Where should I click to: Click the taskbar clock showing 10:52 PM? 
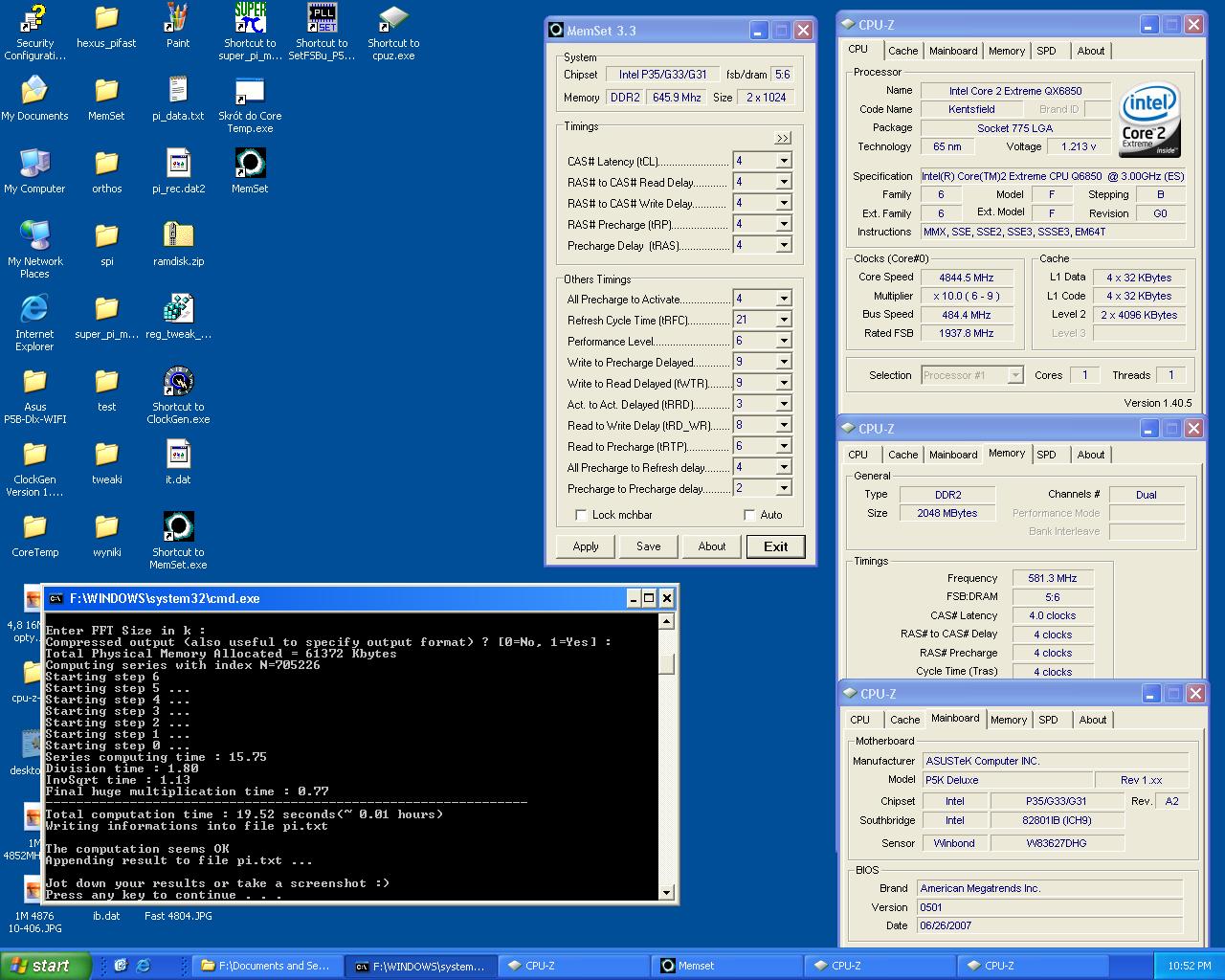click(1190, 966)
